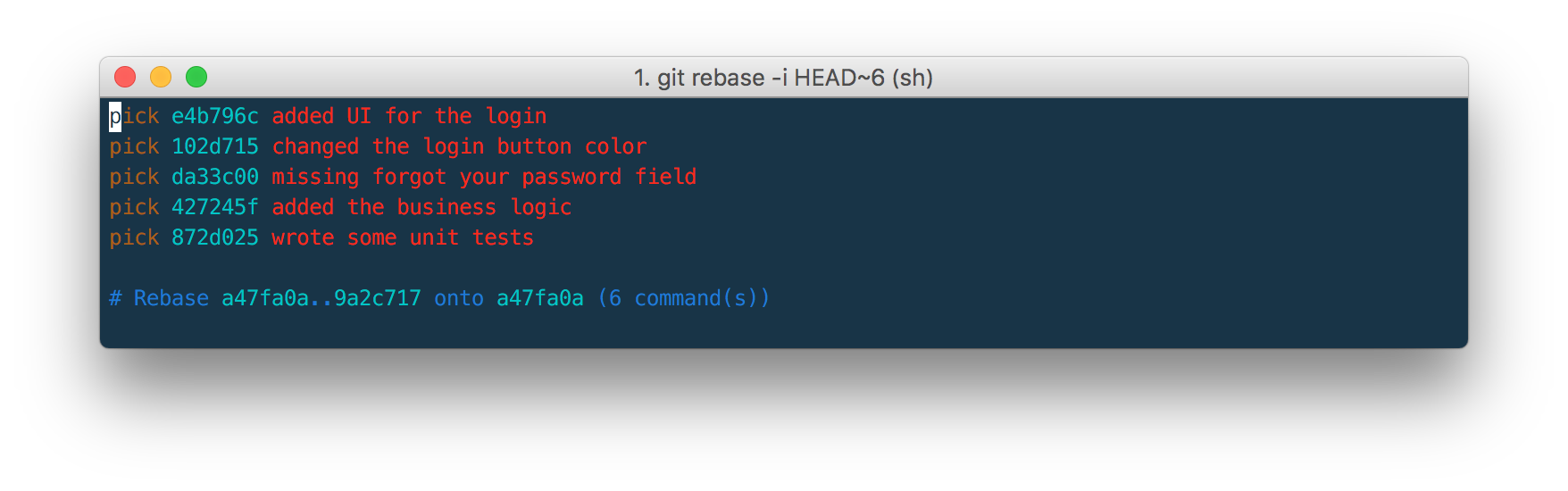Place cursor on "pick" before e4b796c

coord(134,116)
